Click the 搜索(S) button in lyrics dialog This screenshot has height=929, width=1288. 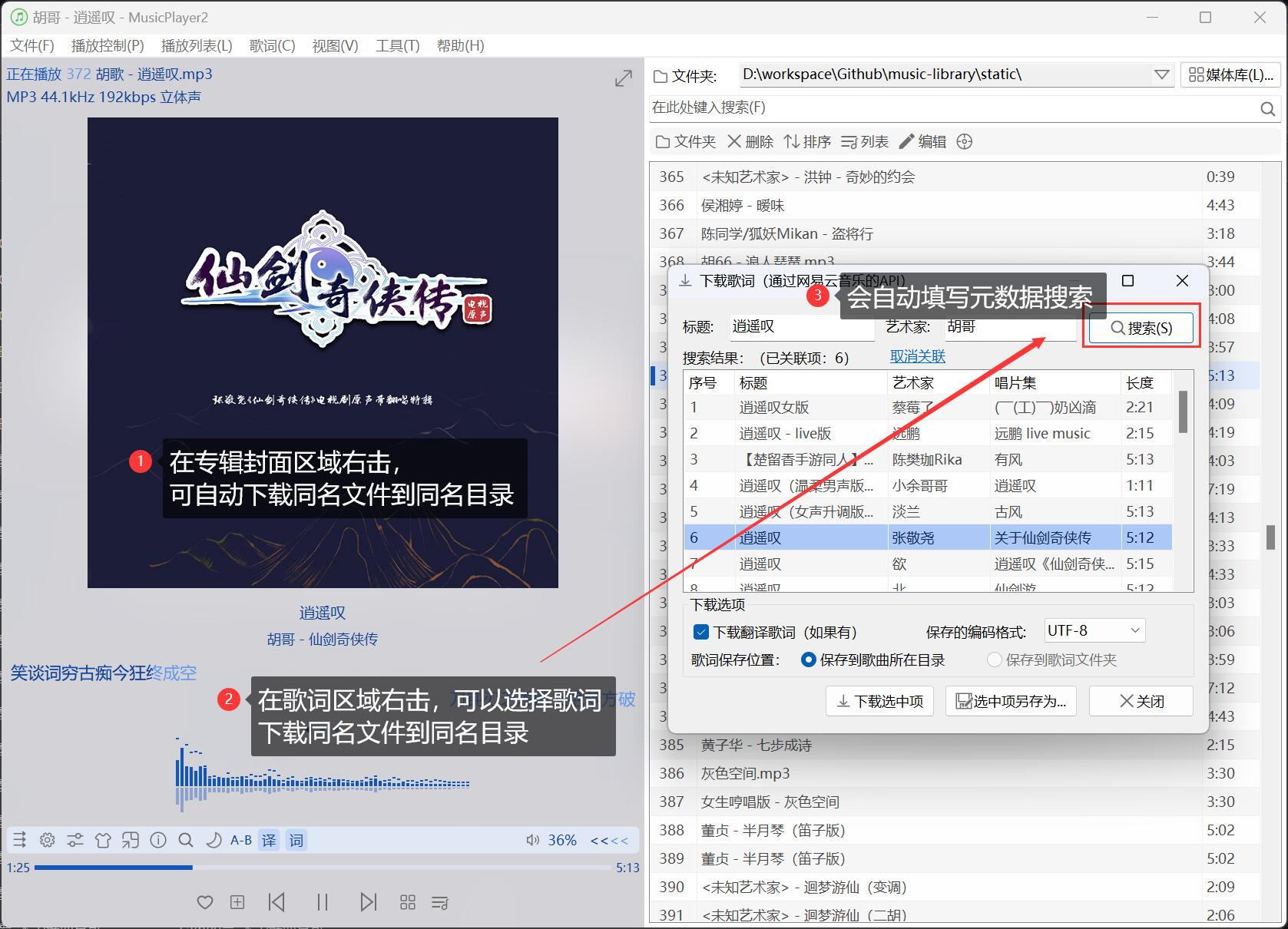point(1141,328)
